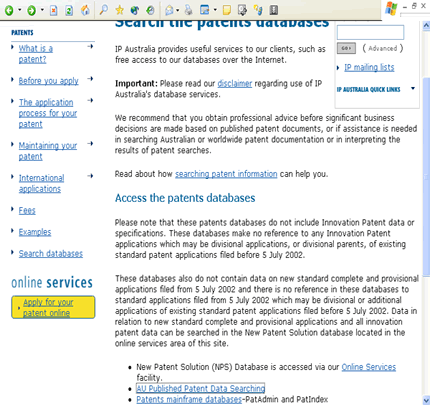Click the vertical scrollbar down arrow

click(x=426, y=400)
